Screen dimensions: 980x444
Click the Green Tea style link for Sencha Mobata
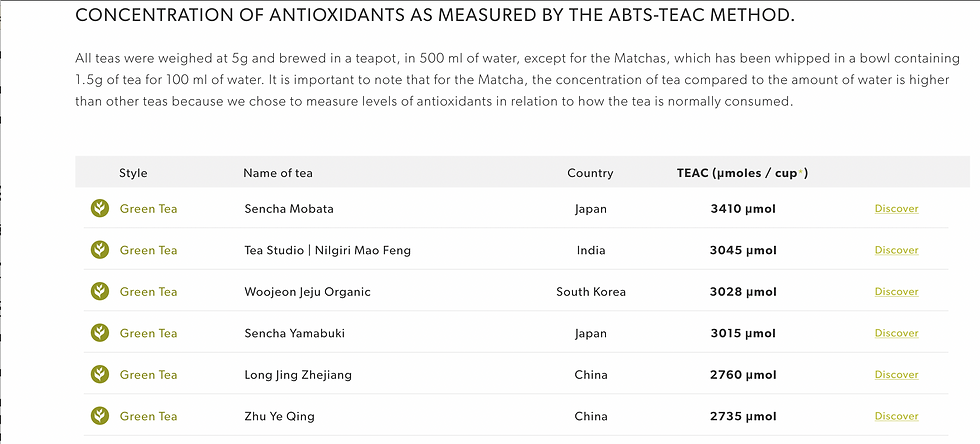coord(148,209)
